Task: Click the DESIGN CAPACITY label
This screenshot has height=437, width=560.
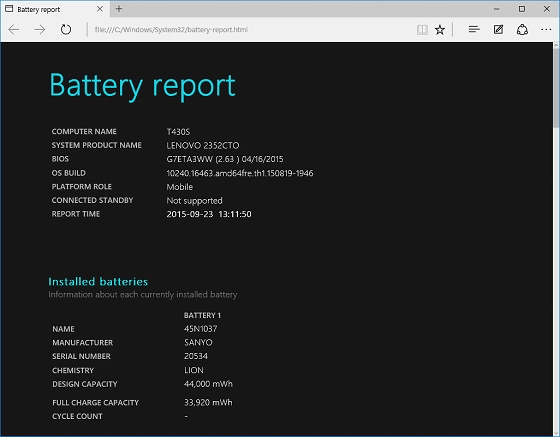Action: (85, 384)
